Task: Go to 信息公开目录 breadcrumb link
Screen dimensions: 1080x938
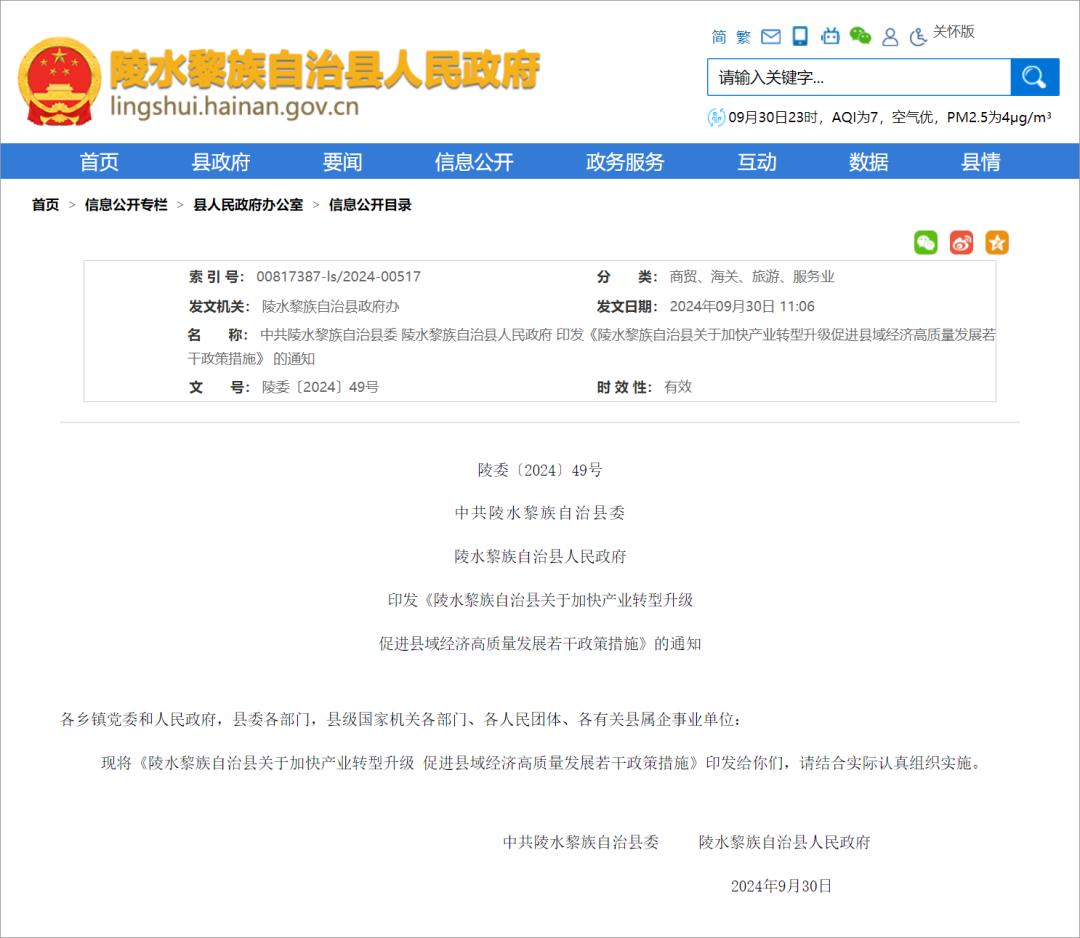Action: click(x=370, y=205)
